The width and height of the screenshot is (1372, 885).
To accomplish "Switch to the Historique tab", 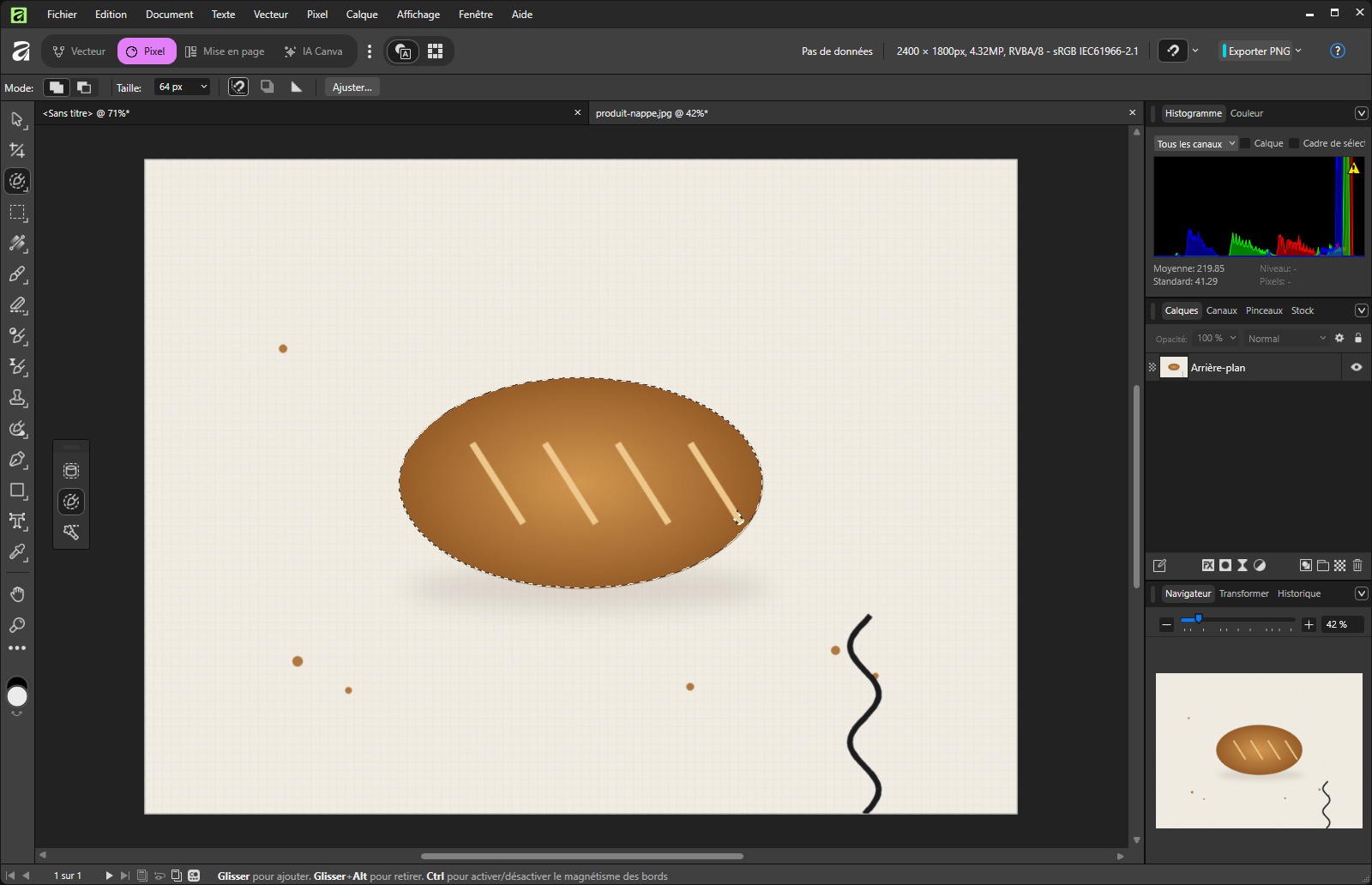I will point(1299,593).
